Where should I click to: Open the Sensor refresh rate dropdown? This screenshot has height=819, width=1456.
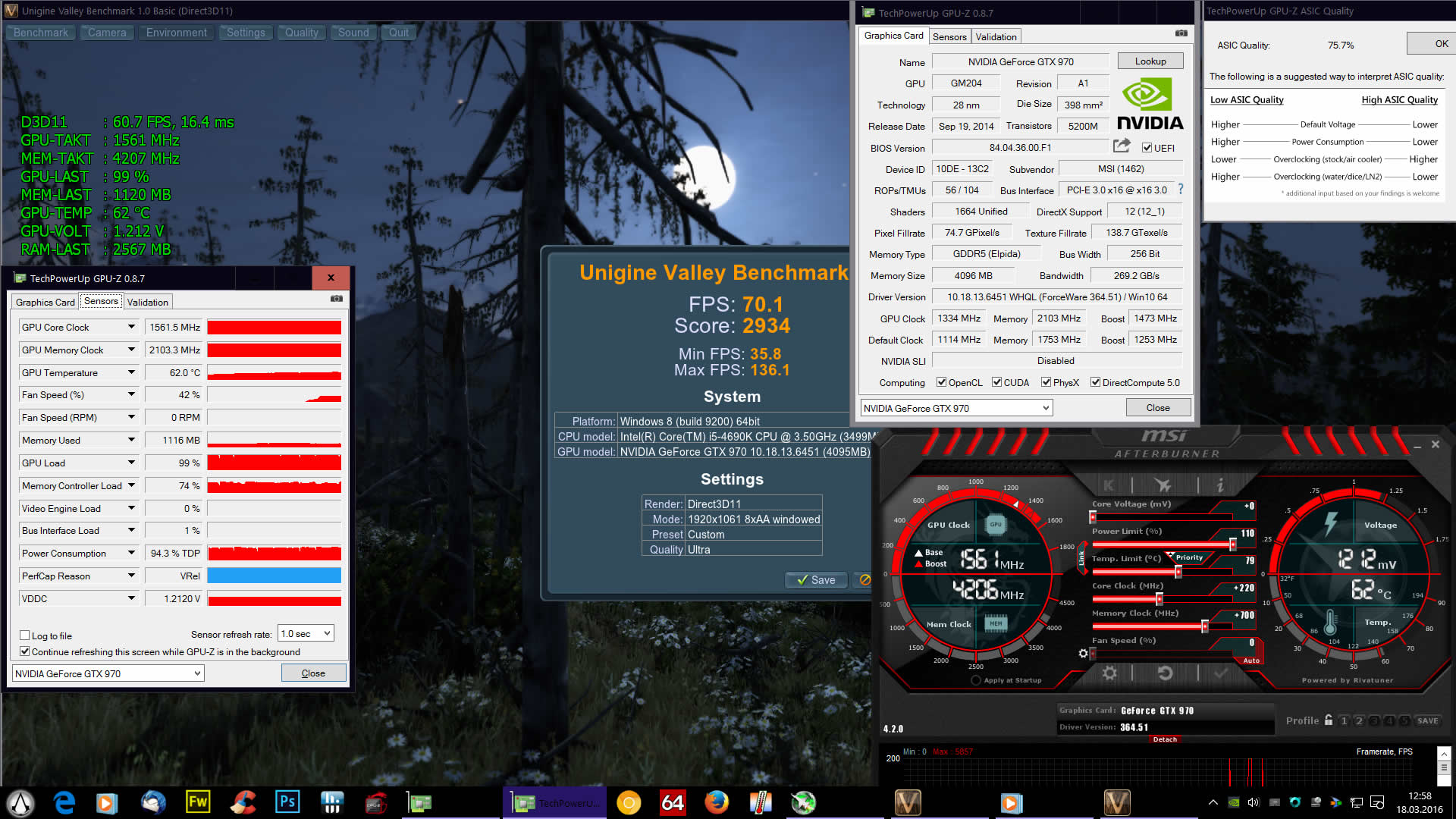click(x=306, y=633)
